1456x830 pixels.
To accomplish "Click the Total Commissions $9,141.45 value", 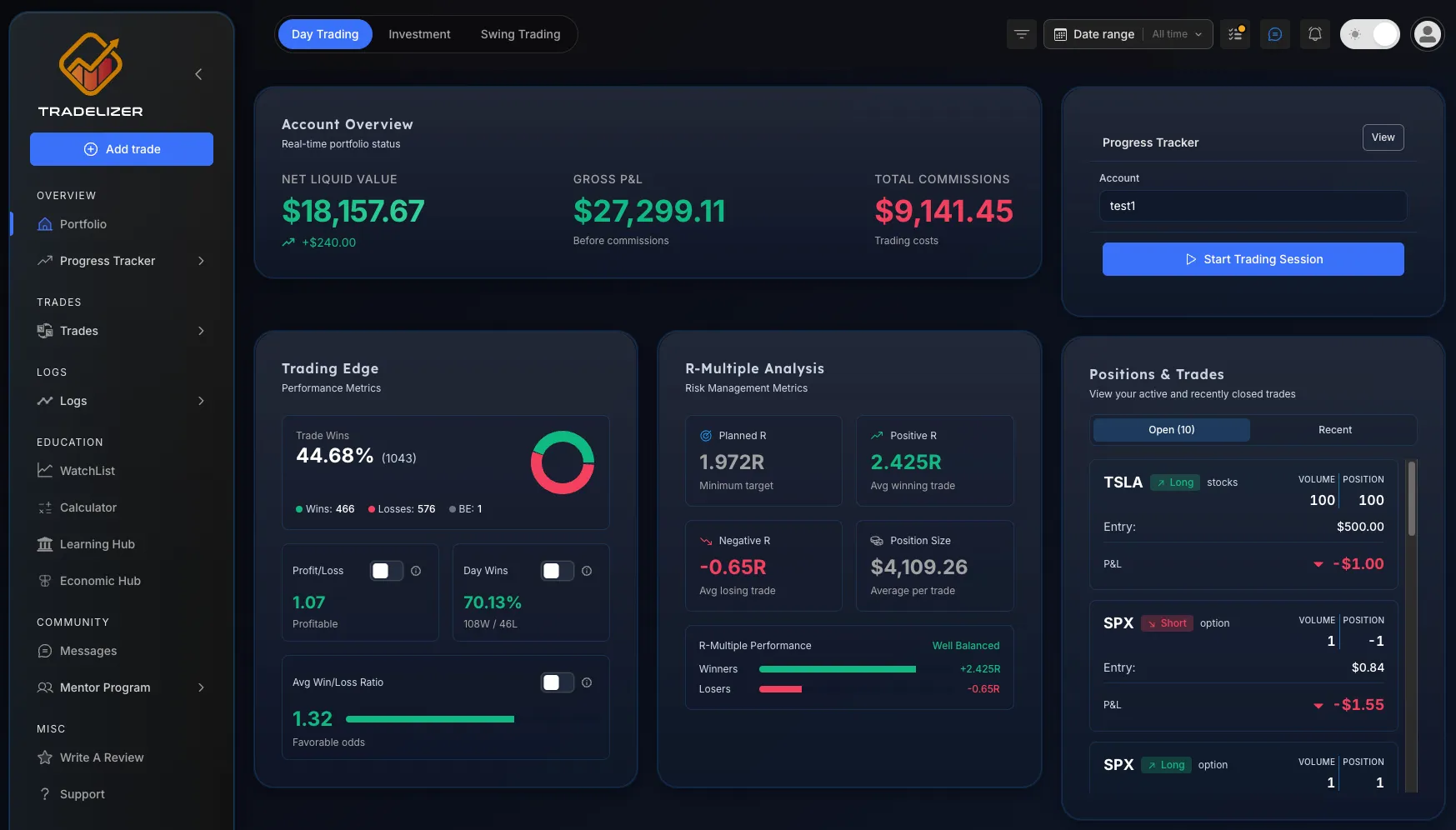I will (943, 212).
